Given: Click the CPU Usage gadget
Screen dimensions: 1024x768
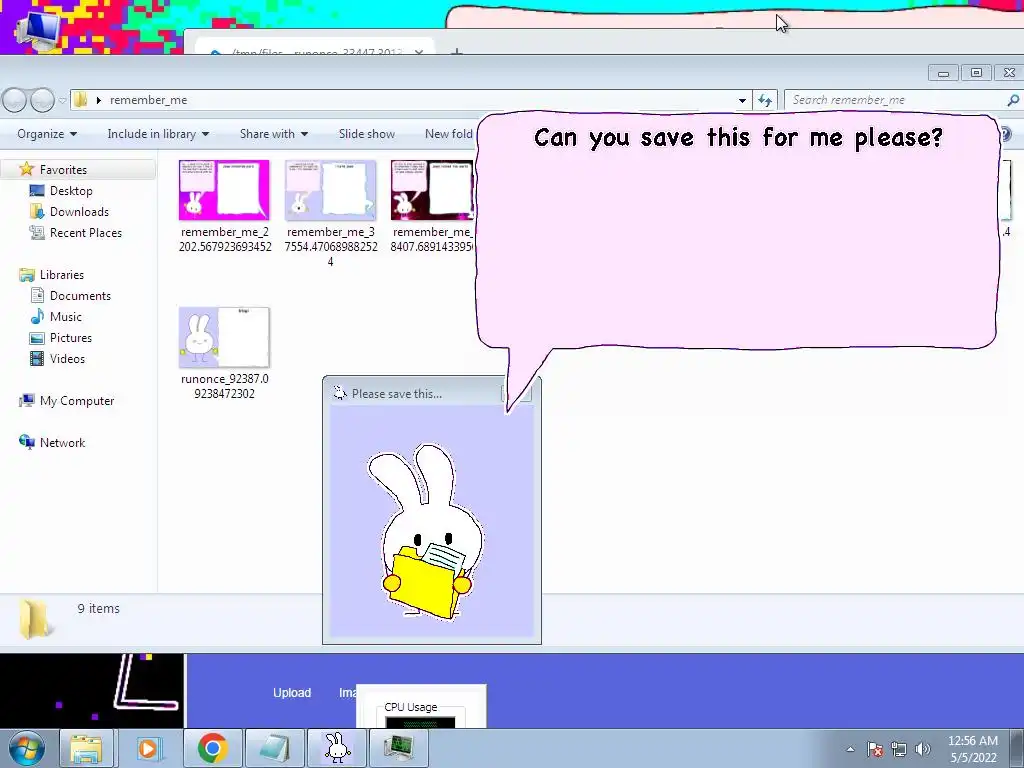Looking at the screenshot, I should point(421,707).
